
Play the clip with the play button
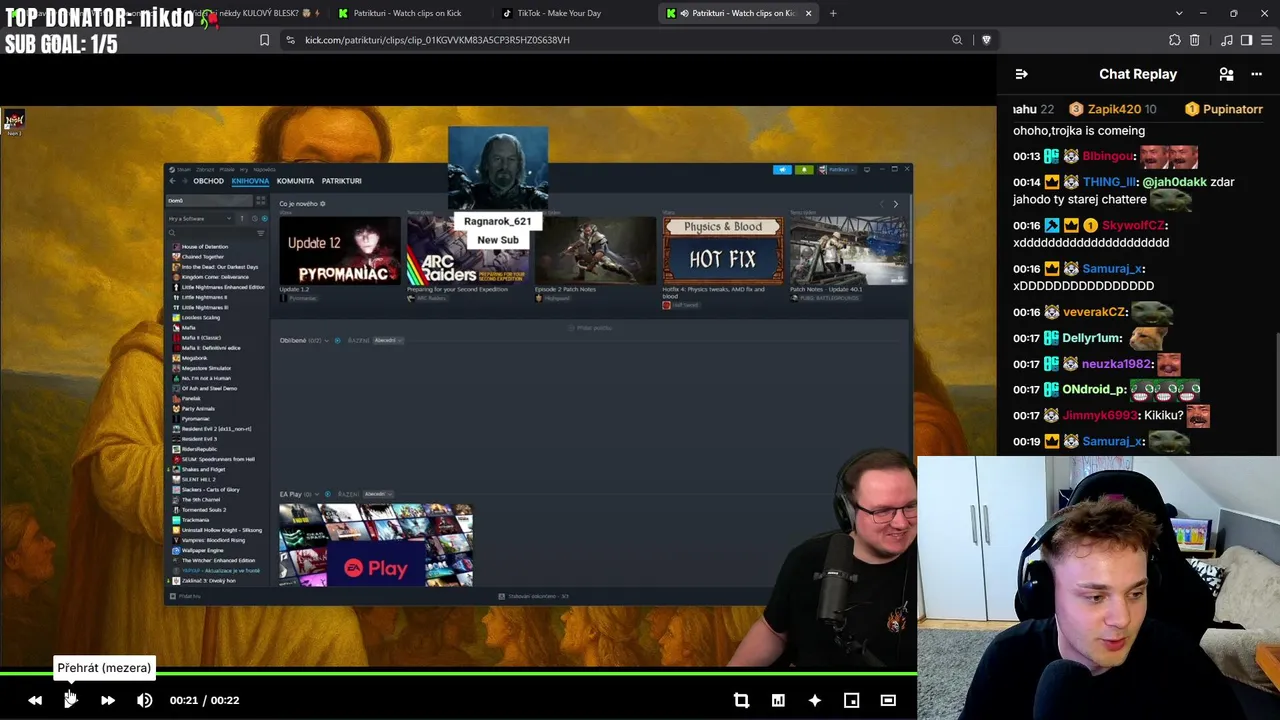point(71,700)
